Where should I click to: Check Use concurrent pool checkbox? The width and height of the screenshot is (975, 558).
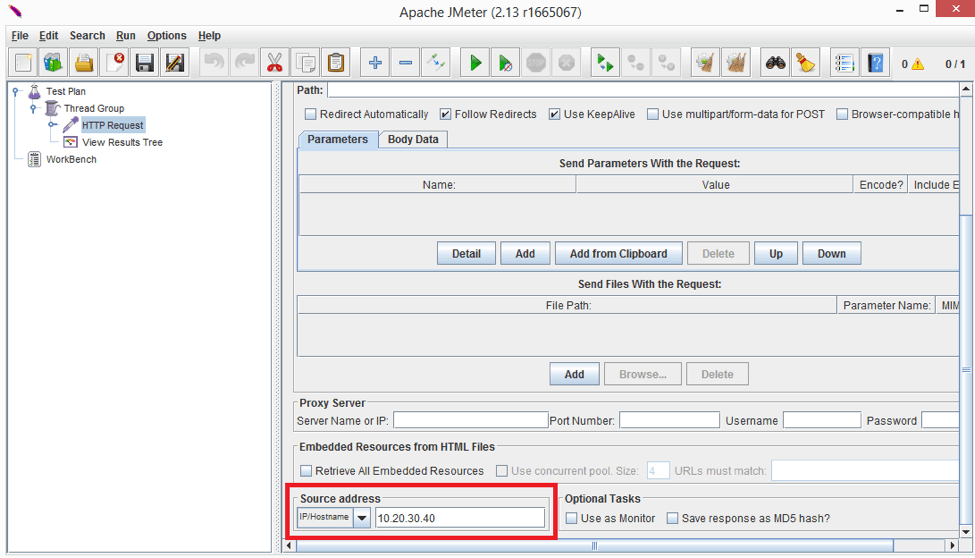[x=502, y=471]
